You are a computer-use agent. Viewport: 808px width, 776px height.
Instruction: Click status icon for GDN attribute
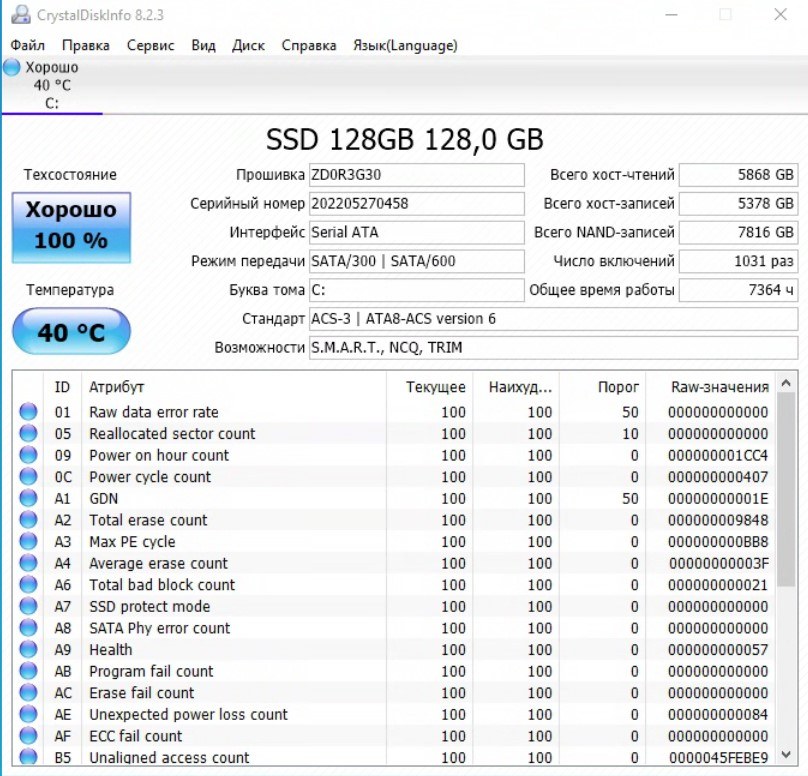coord(28,498)
